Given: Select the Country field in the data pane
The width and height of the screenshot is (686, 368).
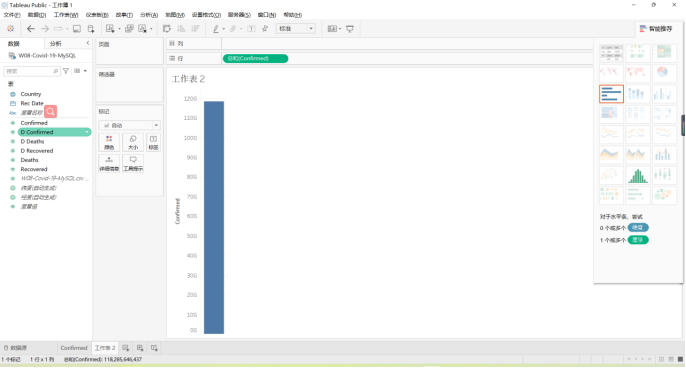Looking at the screenshot, I should [31, 94].
